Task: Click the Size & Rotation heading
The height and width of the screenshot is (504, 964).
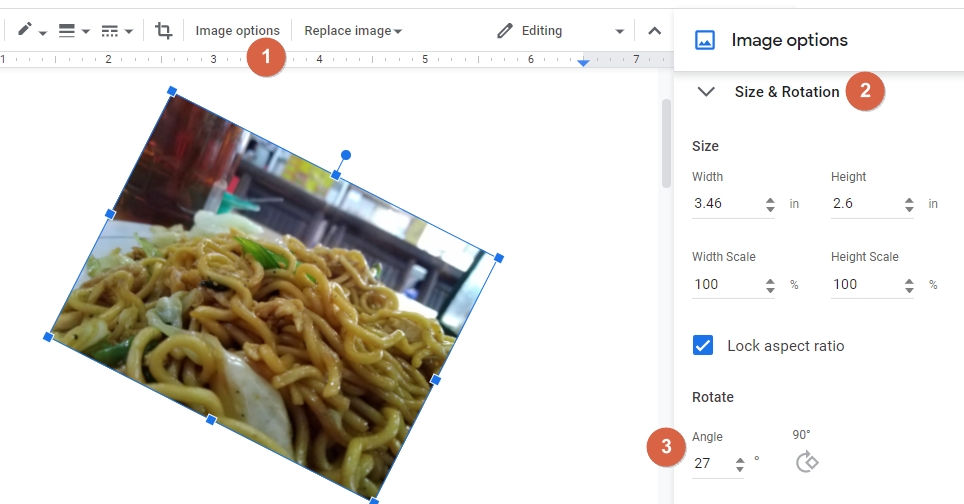Action: pos(787,92)
